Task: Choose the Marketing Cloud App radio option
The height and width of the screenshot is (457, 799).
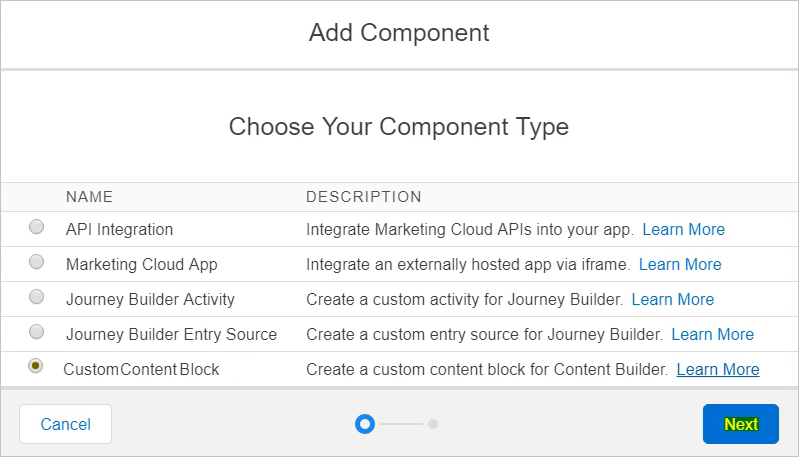Action: point(36,262)
